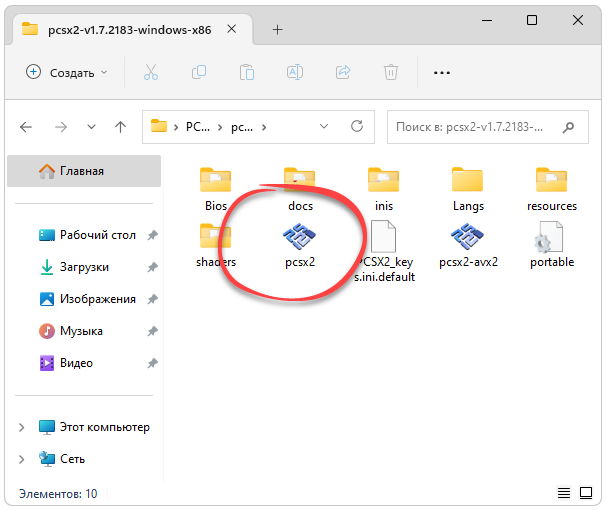
Task: Open the Создать dropdown menu
Action: point(67,72)
